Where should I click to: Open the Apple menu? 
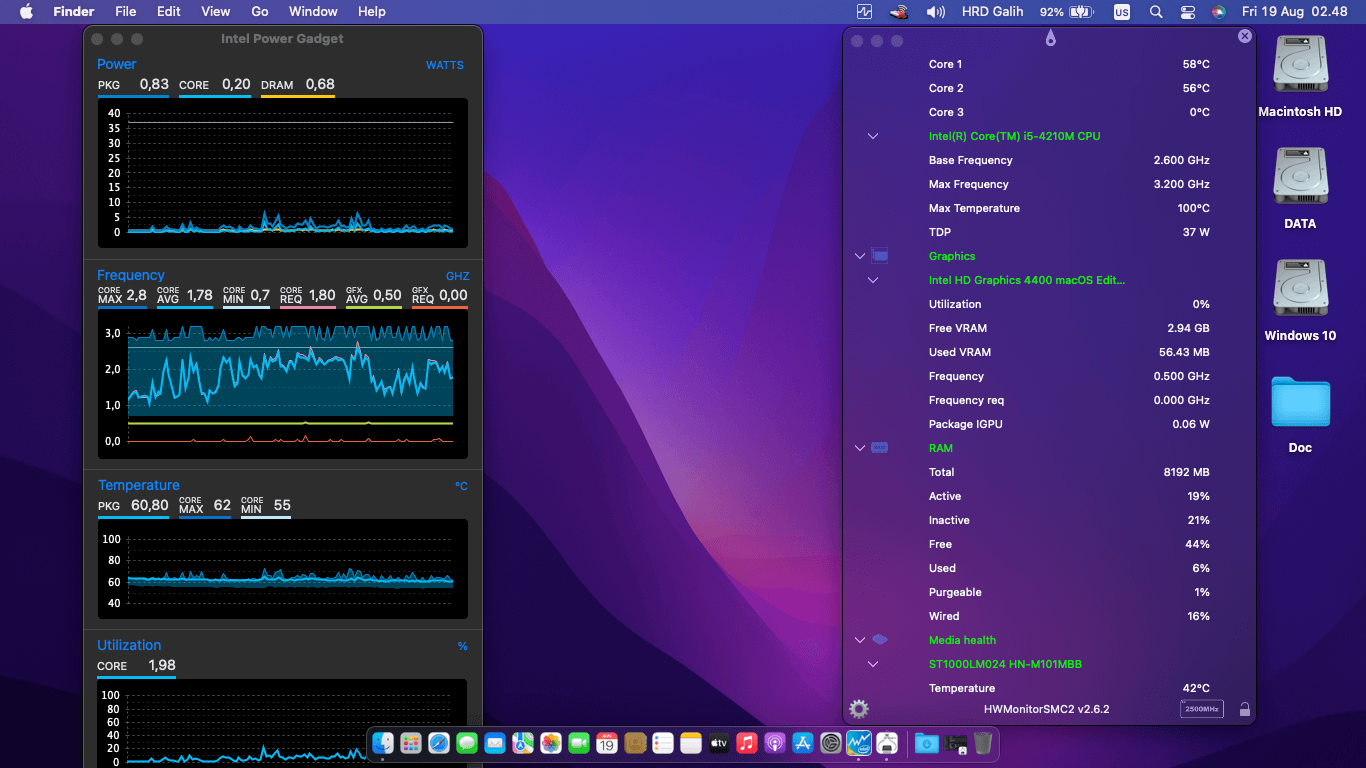tap(27, 11)
